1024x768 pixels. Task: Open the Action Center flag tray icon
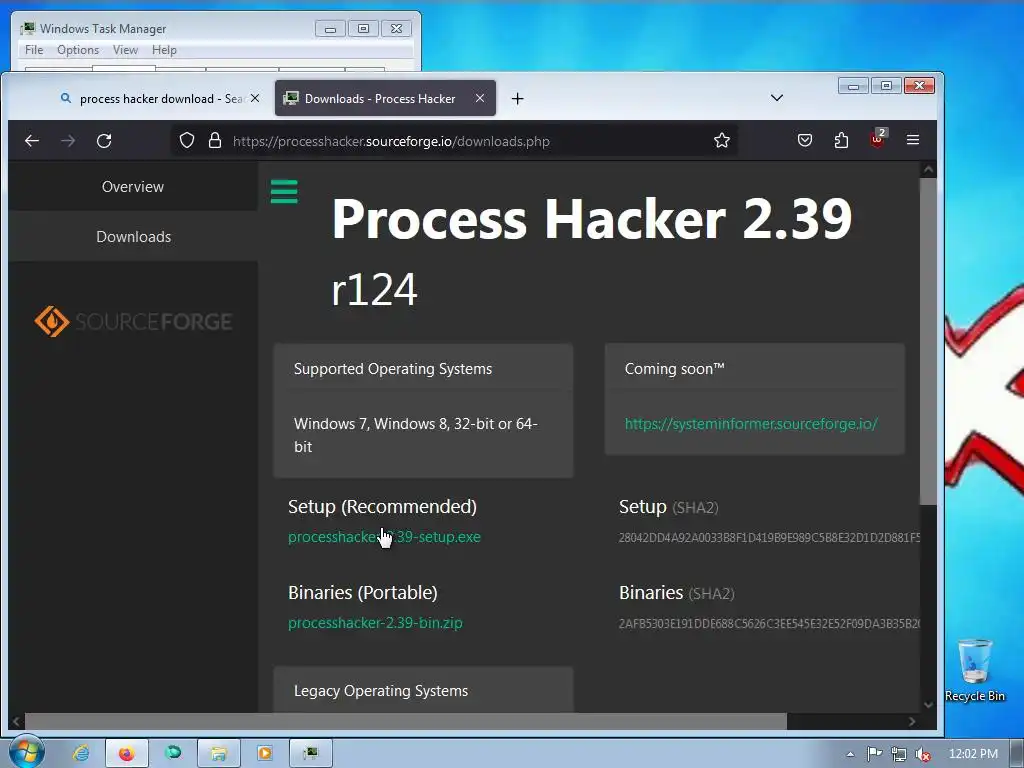point(874,754)
